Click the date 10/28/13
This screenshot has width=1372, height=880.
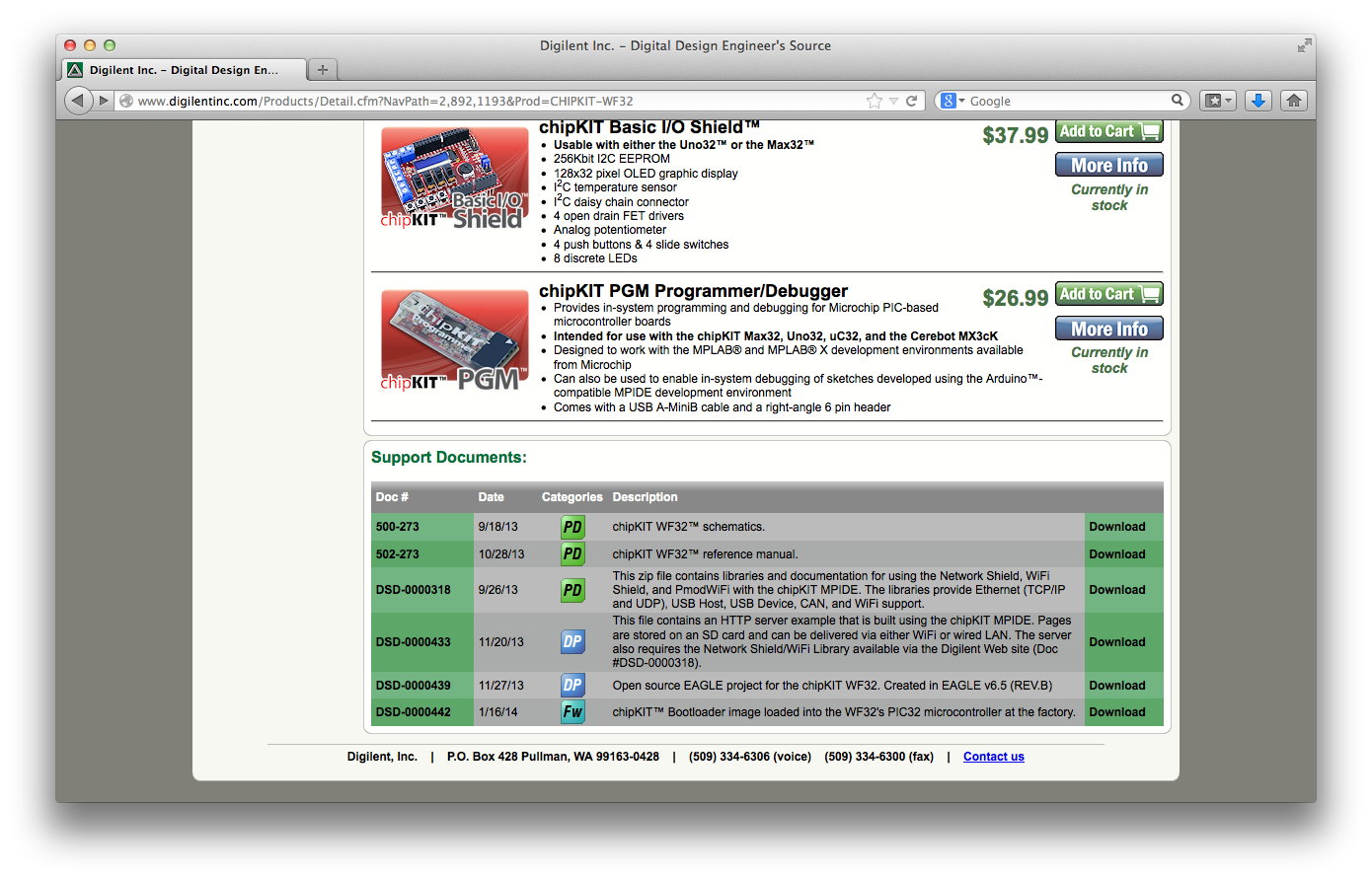tap(501, 554)
